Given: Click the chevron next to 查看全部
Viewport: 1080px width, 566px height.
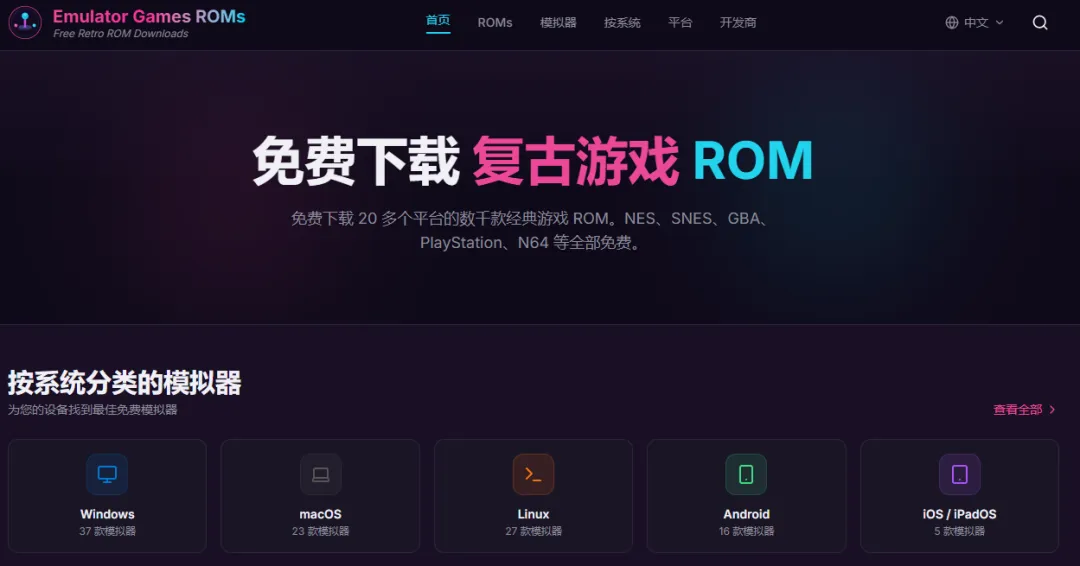Looking at the screenshot, I should (x=1052, y=410).
